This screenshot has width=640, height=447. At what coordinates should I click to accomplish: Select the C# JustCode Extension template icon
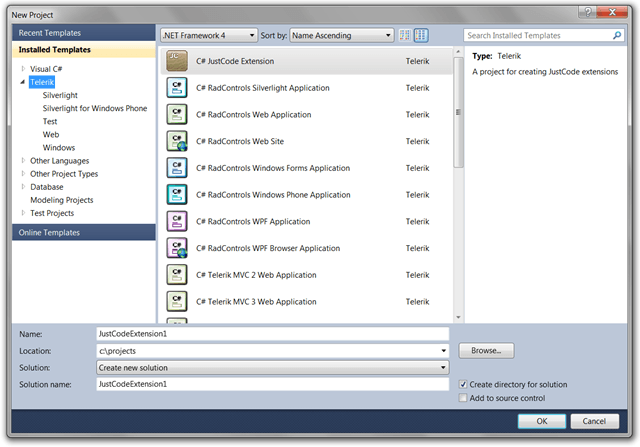[x=177, y=61]
